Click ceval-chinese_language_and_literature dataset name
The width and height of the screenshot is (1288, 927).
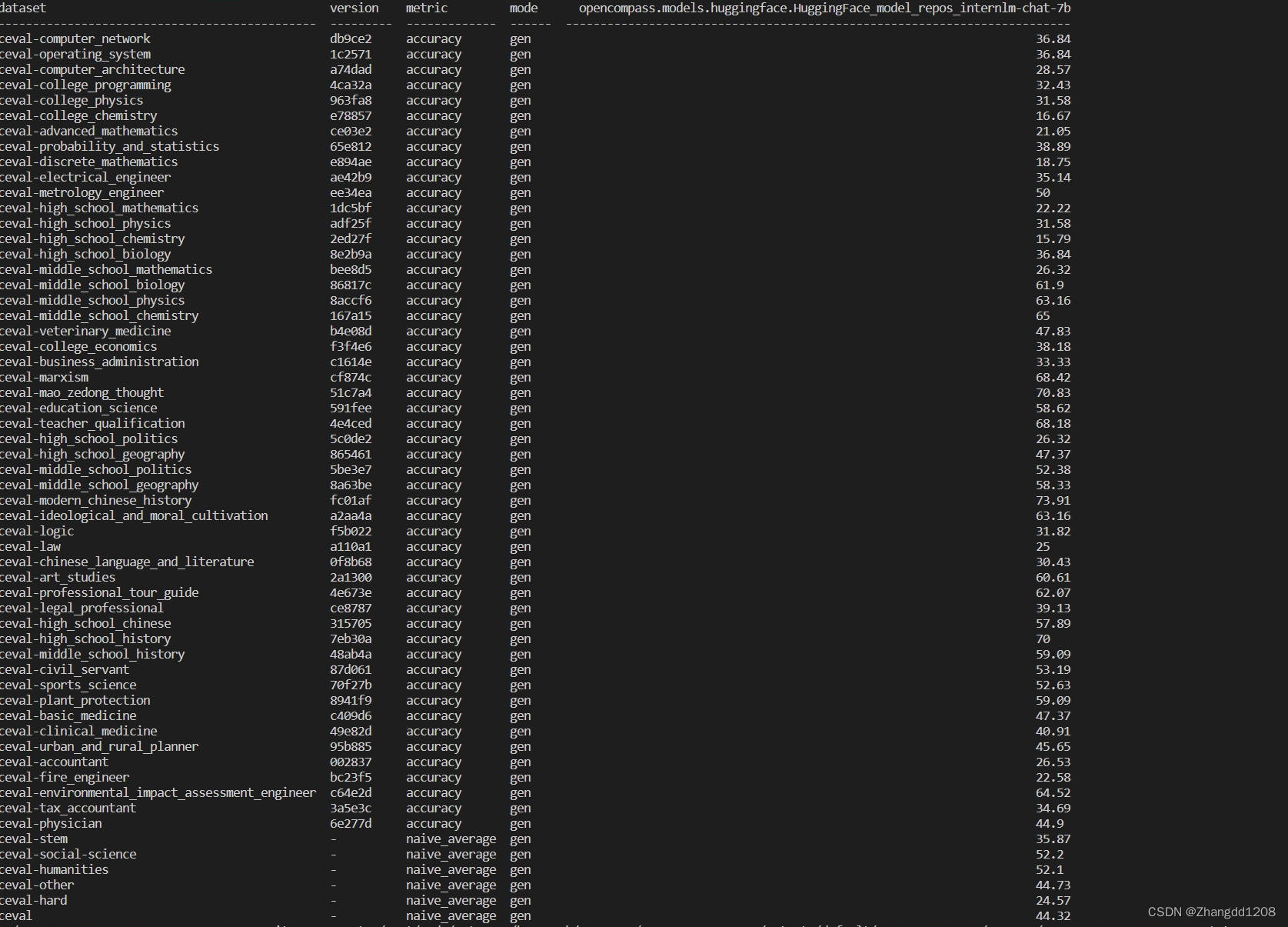127,562
